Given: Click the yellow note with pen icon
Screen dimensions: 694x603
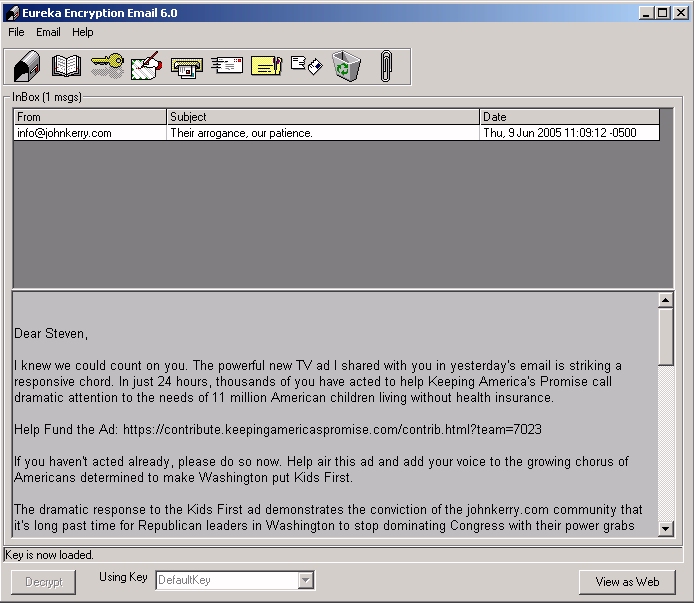Looking at the screenshot, I should [x=266, y=66].
